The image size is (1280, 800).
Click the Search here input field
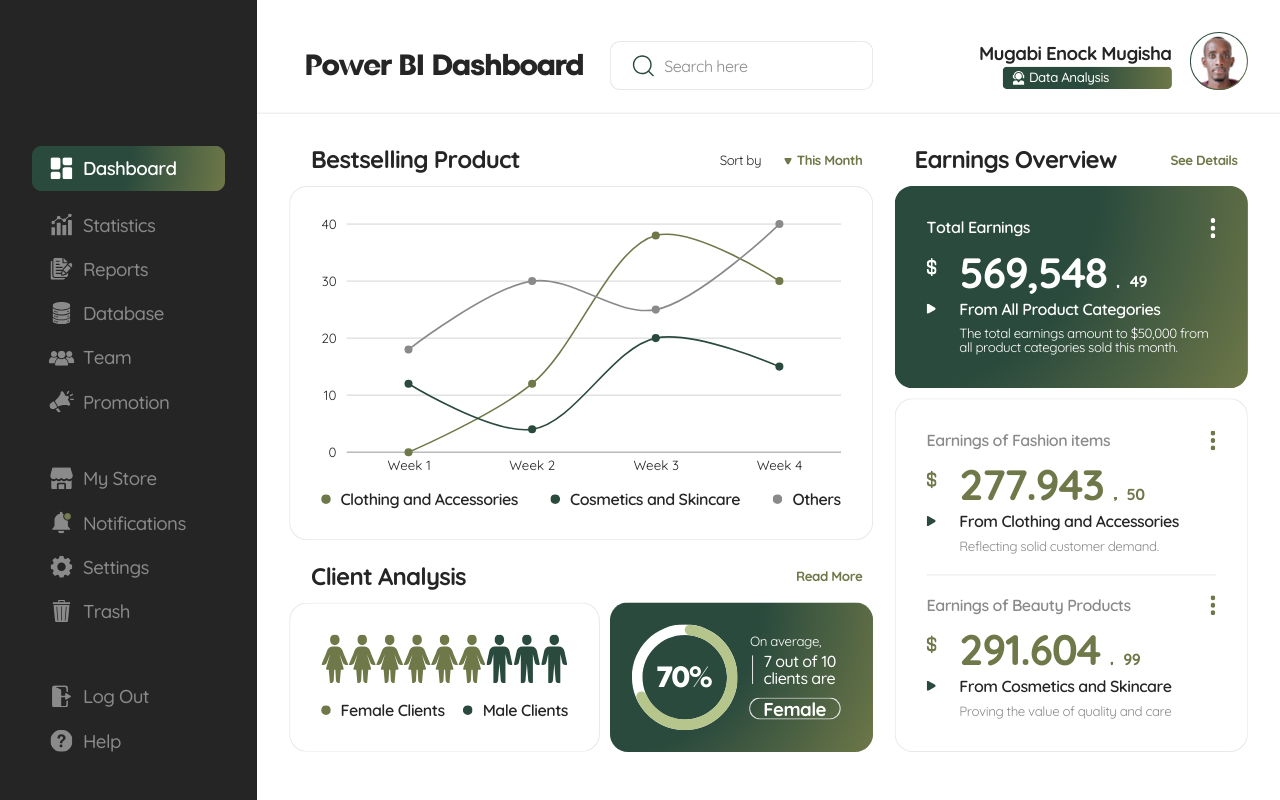click(x=741, y=66)
